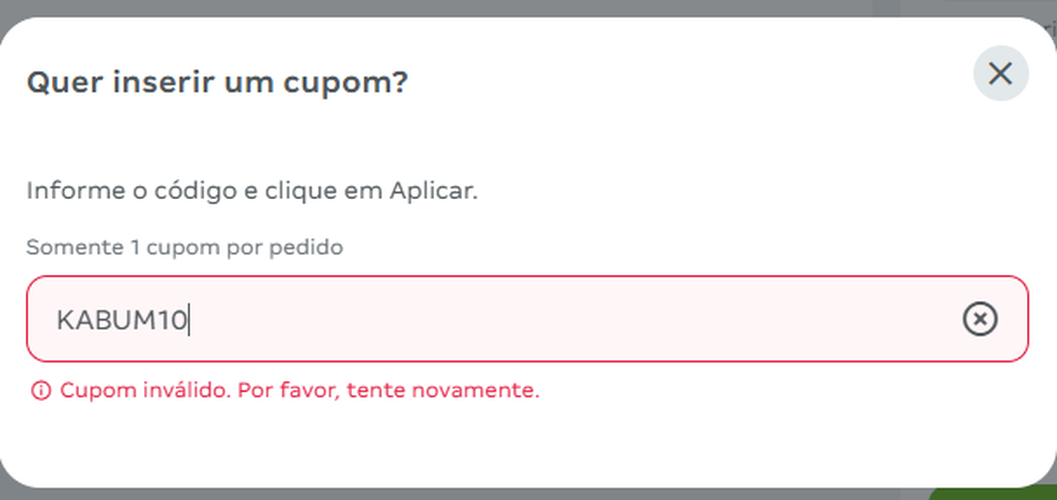Click the red error info icon
Viewport: 1057px width, 500px height.
coord(40,391)
